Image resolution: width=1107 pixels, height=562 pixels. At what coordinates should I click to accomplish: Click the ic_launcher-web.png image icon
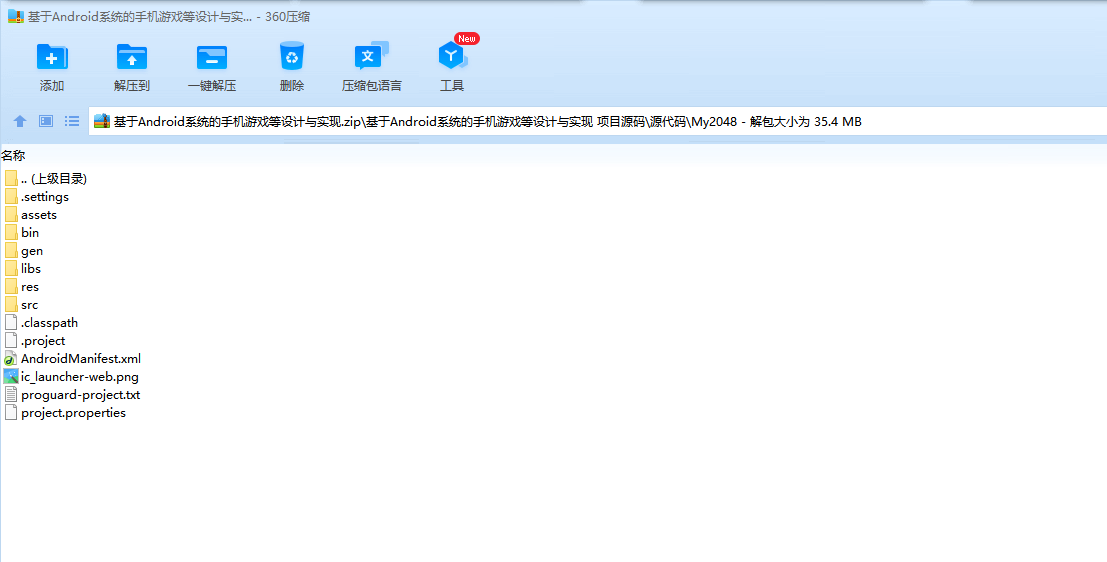click(x=11, y=376)
